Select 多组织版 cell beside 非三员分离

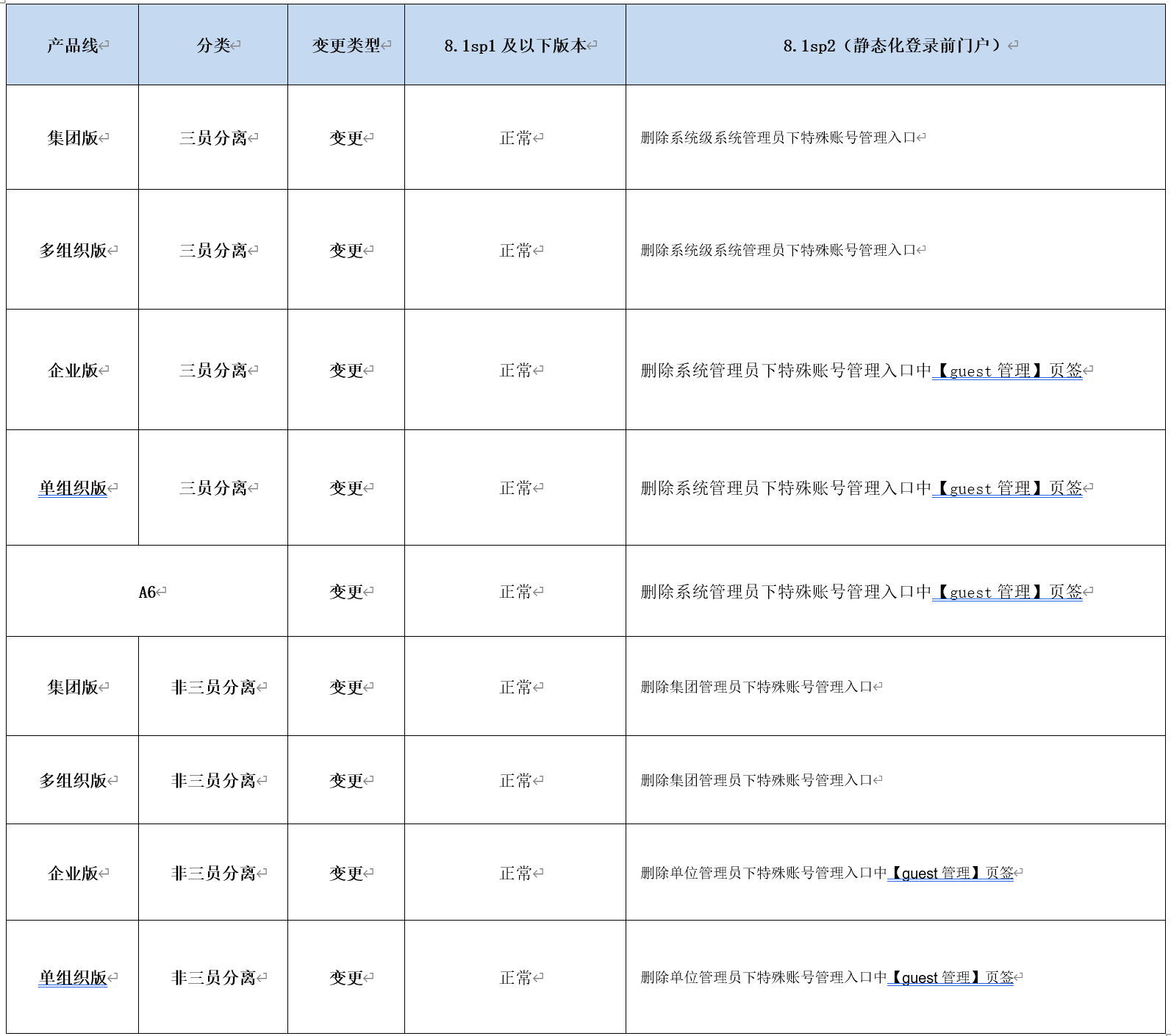click(73, 781)
